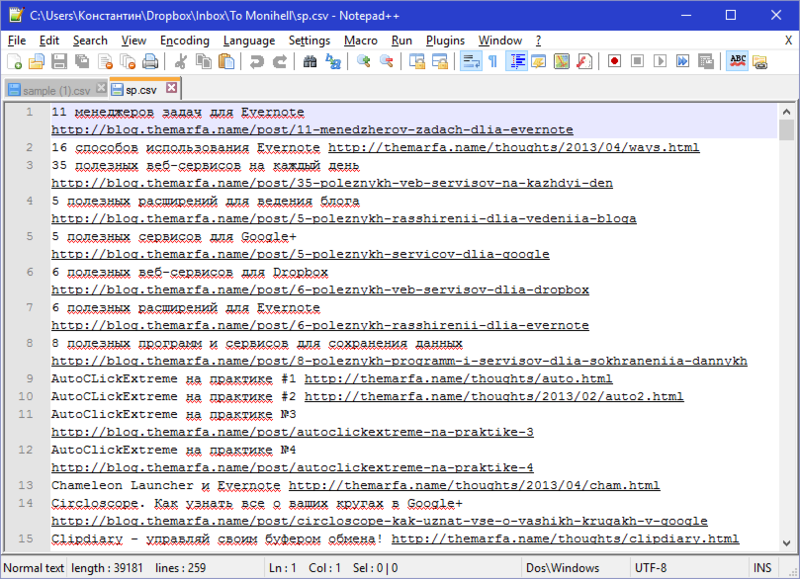Click INS mode in the status bar

click(762, 568)
